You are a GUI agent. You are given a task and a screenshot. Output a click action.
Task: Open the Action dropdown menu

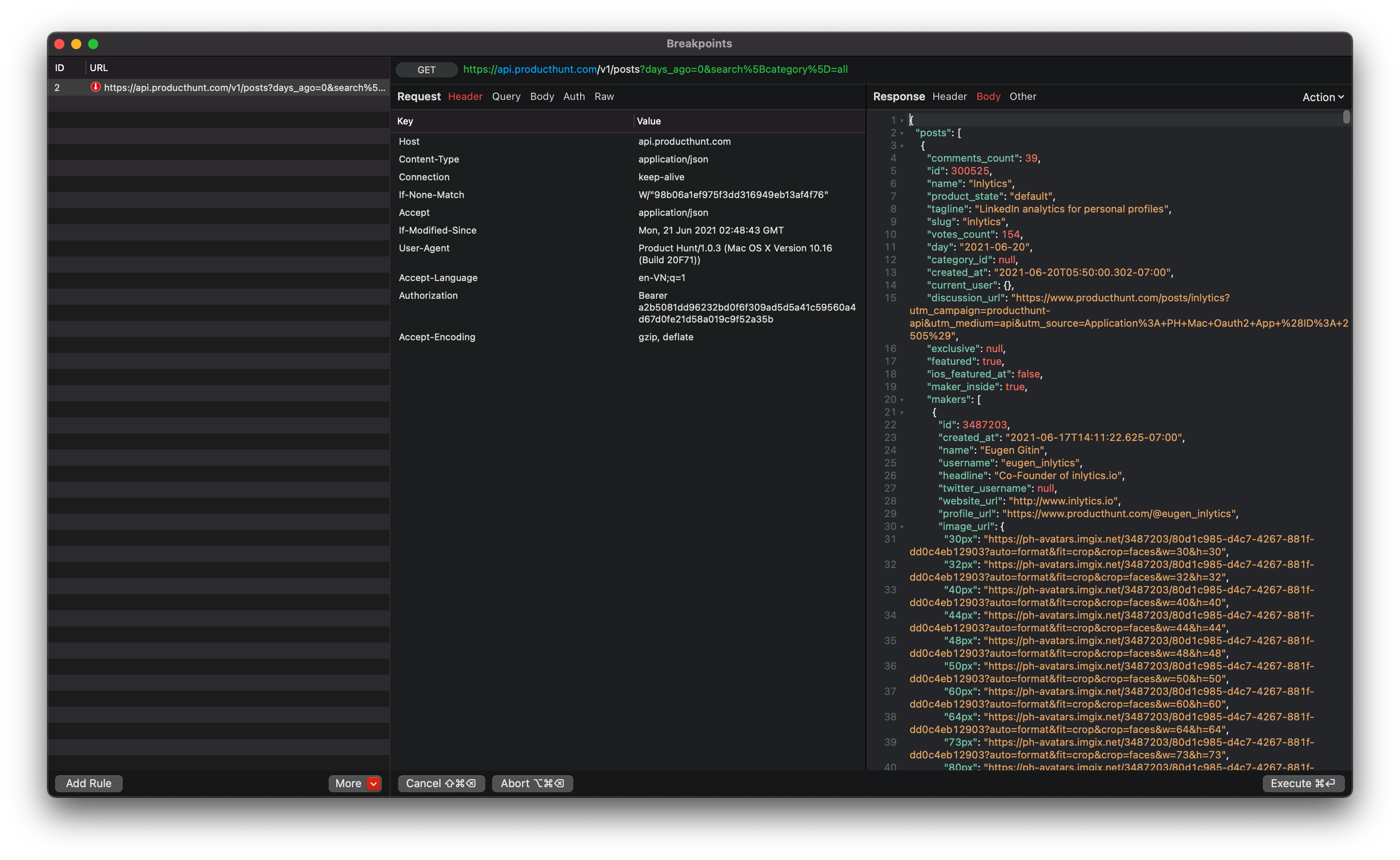(x=1323, y=97)
